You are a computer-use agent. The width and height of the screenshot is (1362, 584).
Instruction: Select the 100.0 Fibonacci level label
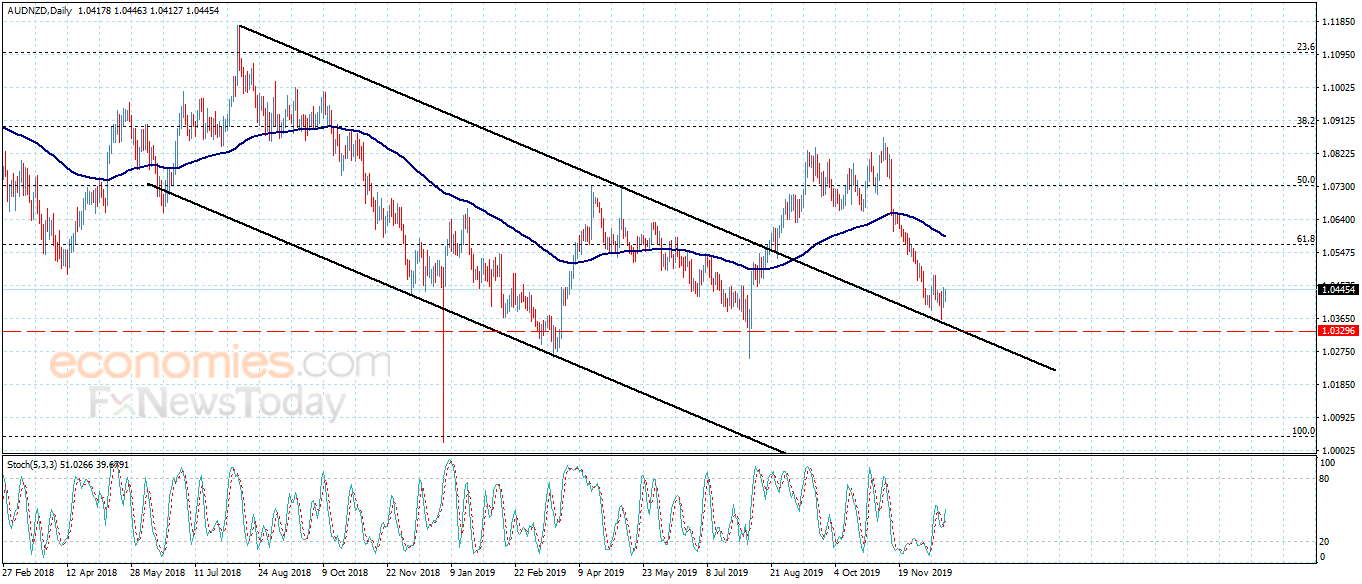pyautogui.click(x=1303, y=431)
